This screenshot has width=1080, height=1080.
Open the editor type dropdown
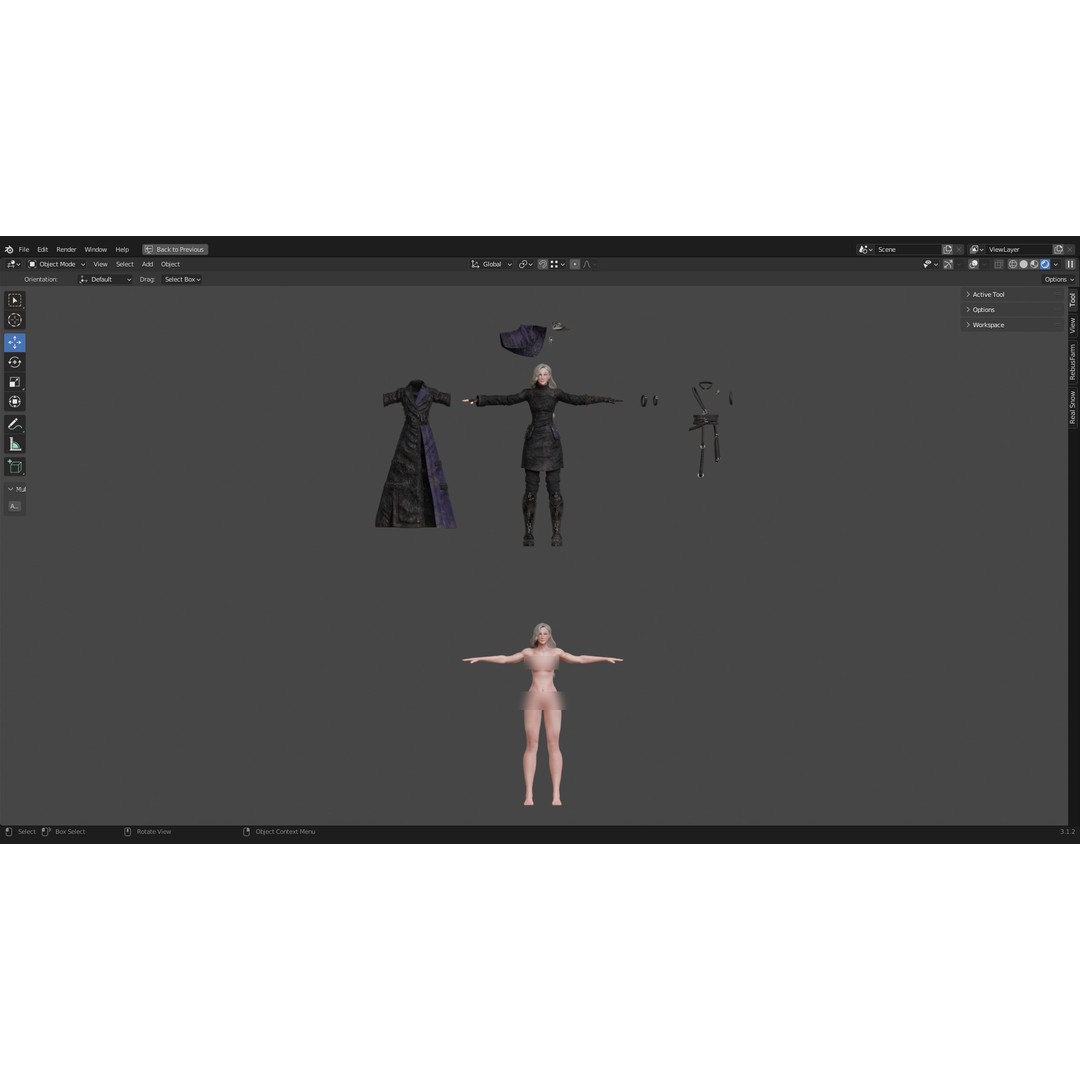[13, 264]
